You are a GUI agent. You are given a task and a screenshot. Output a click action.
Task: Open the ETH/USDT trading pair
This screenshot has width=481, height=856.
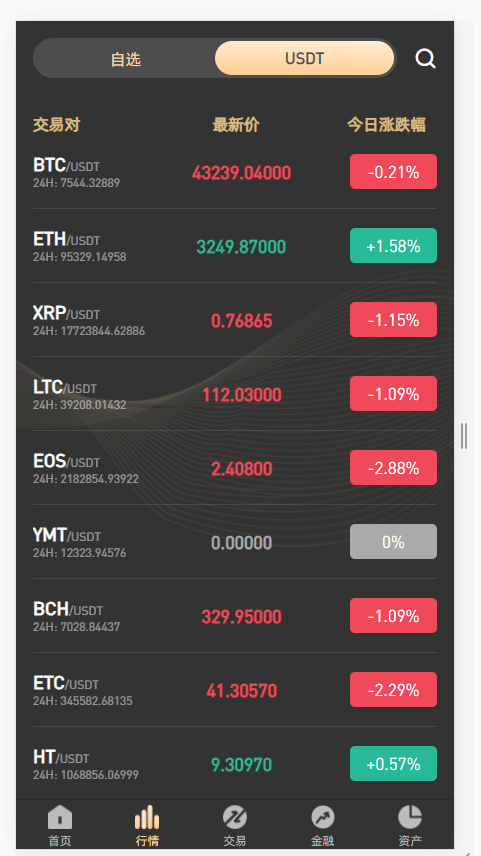[235, 246]
